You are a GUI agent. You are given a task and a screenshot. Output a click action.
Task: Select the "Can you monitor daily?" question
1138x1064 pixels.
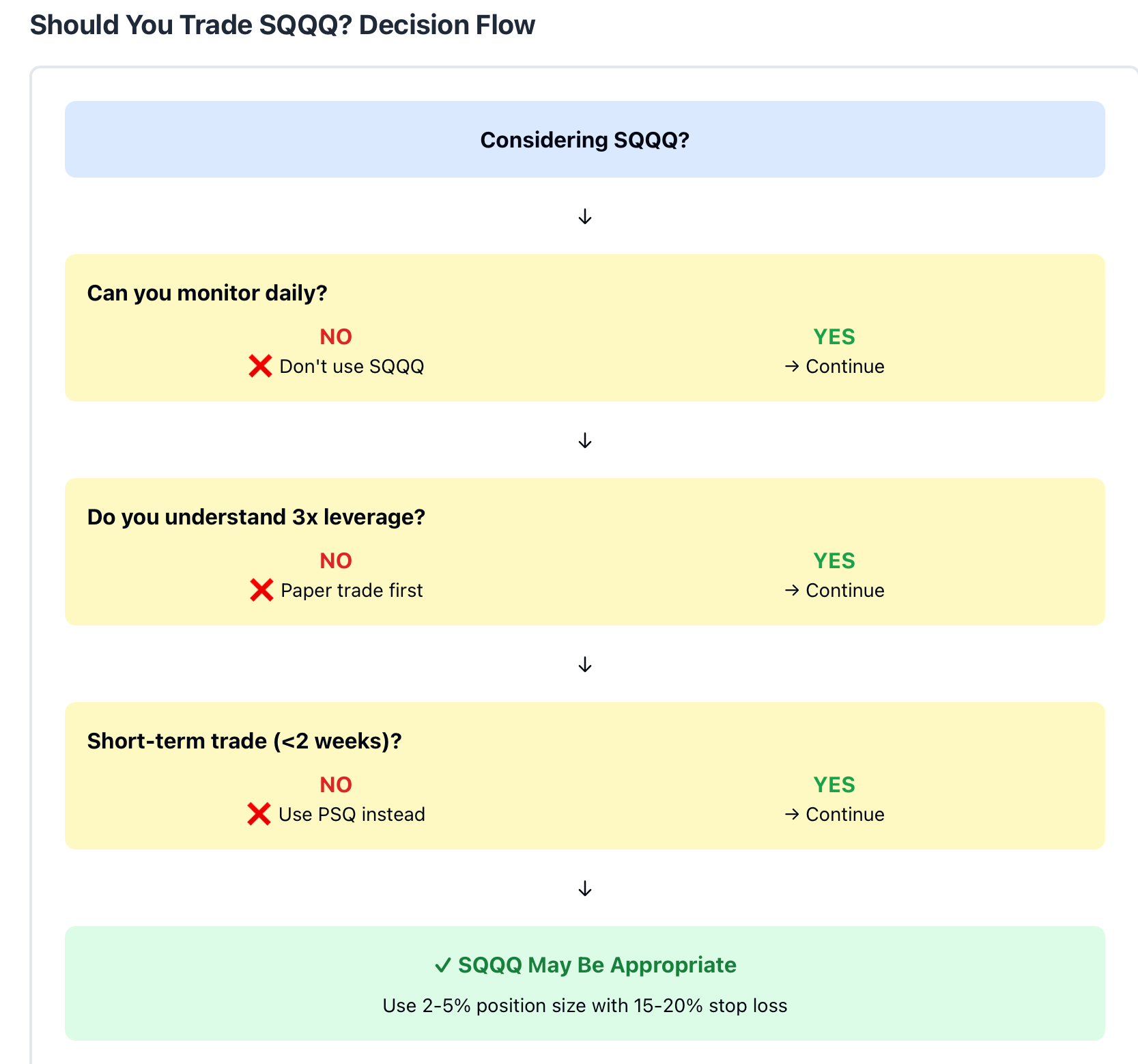[x=207, y=293]
